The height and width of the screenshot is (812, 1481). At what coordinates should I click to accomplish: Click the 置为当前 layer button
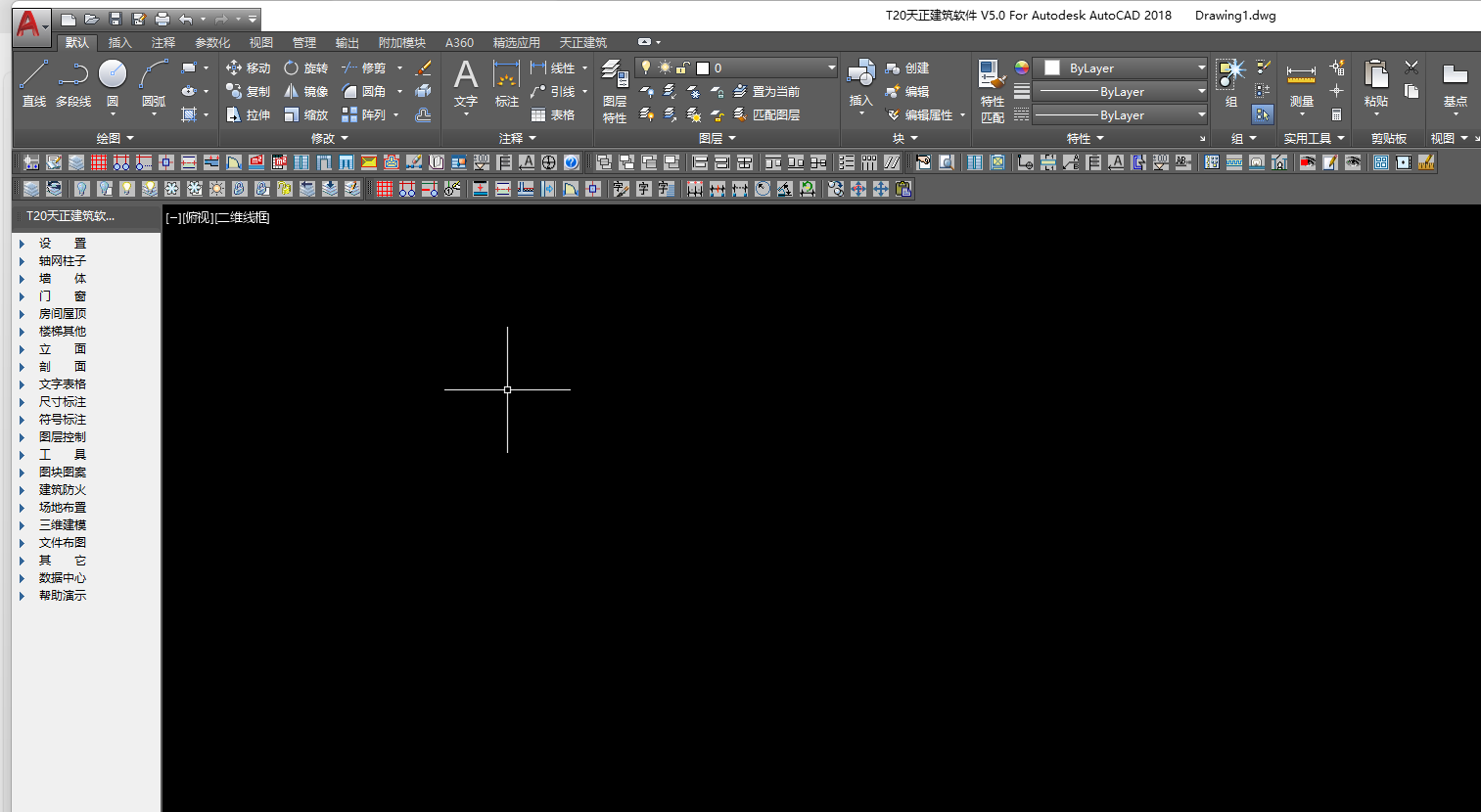click(x=767, y=91)
